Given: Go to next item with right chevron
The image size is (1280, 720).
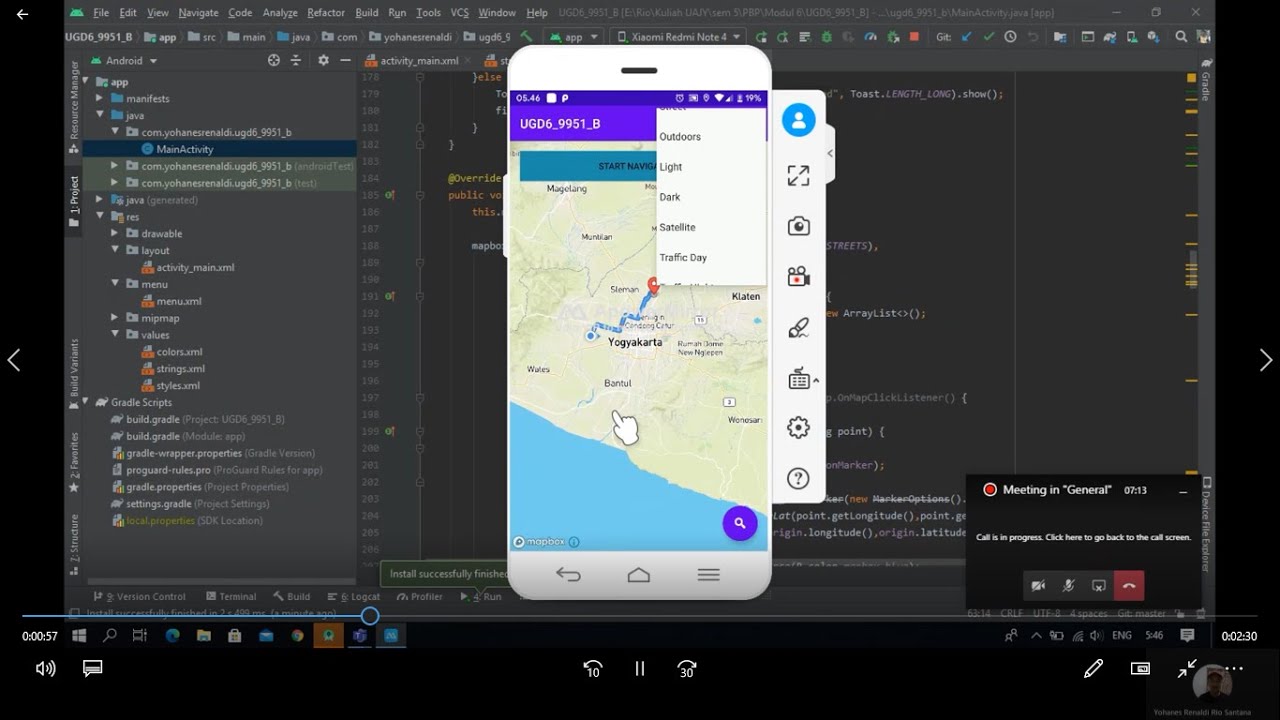Looking at the screenshot, I should pyautogui.click(x=1266, y=360).
